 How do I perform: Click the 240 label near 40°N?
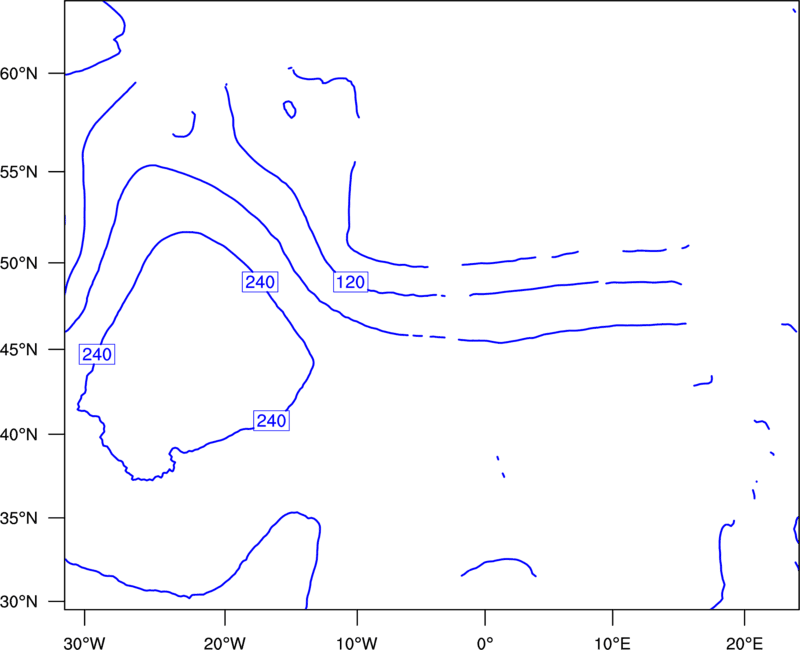pos(271,420)
